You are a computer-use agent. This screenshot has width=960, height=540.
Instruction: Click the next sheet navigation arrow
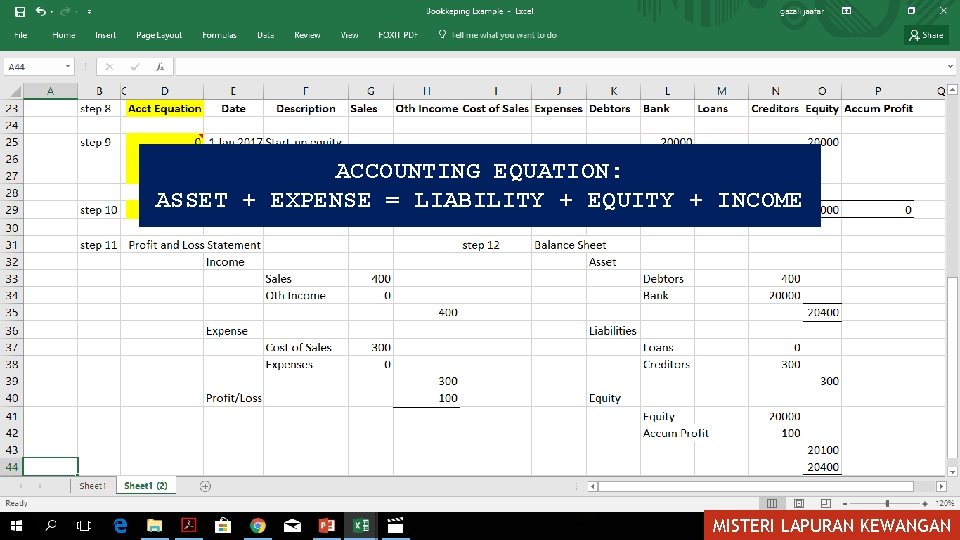coord(40,486)
